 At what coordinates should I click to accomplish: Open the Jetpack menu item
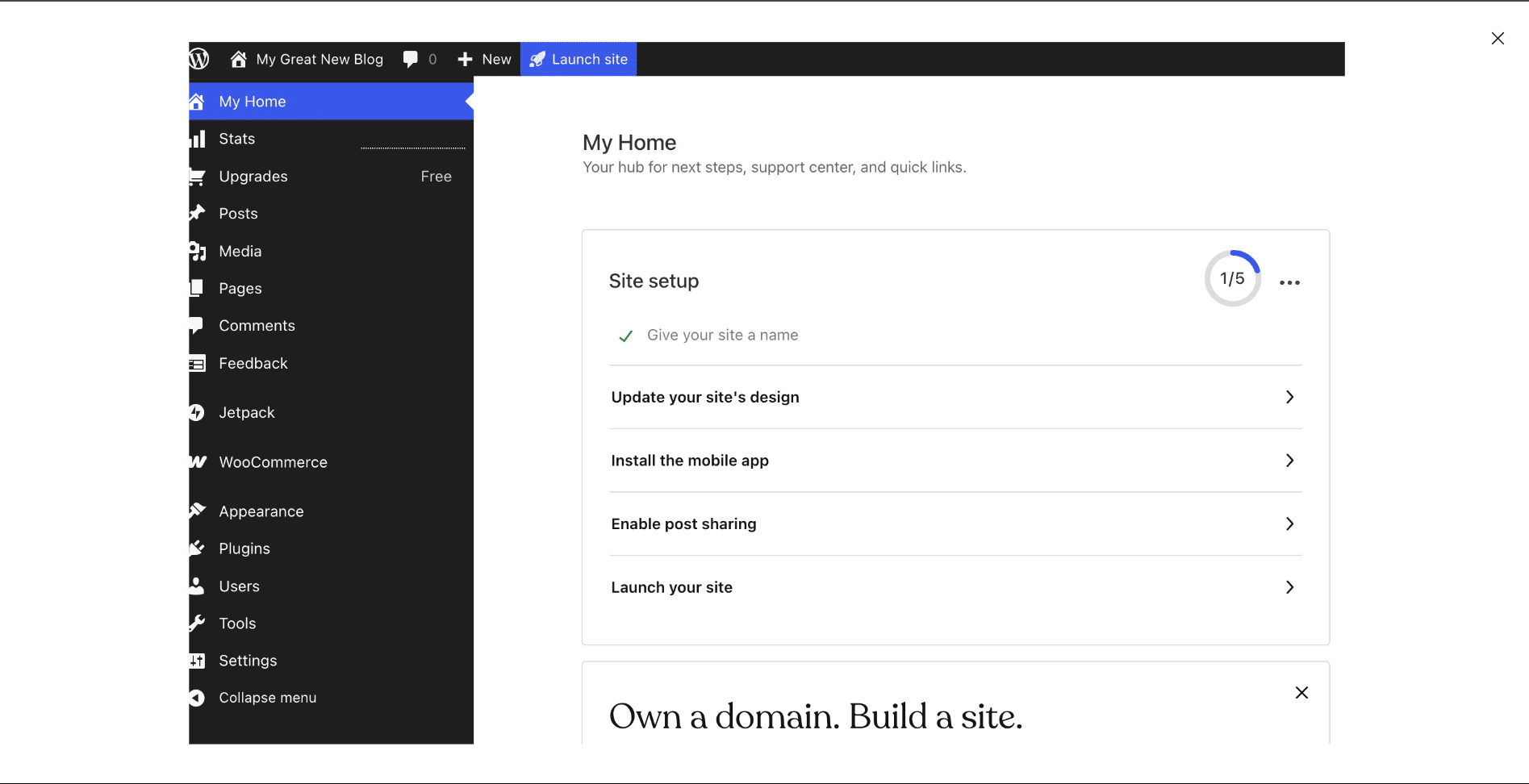pos(331,412)
